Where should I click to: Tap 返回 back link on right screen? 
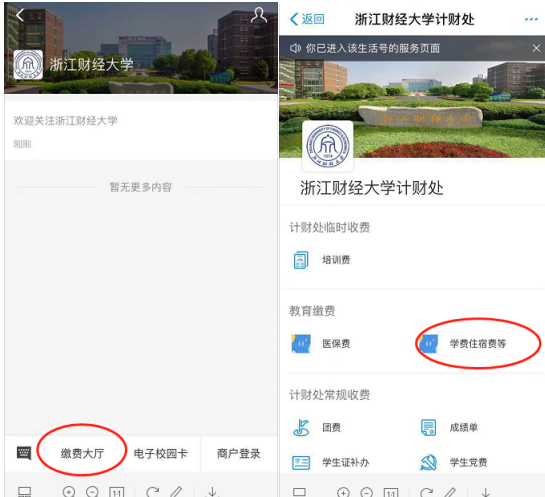(307, 19)
